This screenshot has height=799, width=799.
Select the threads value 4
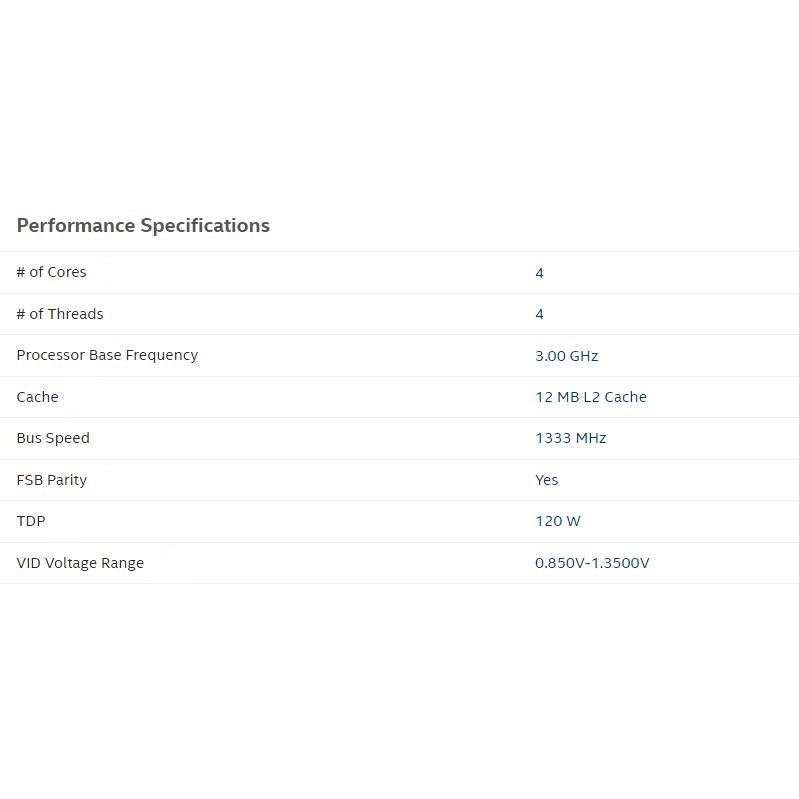[539, 314]
